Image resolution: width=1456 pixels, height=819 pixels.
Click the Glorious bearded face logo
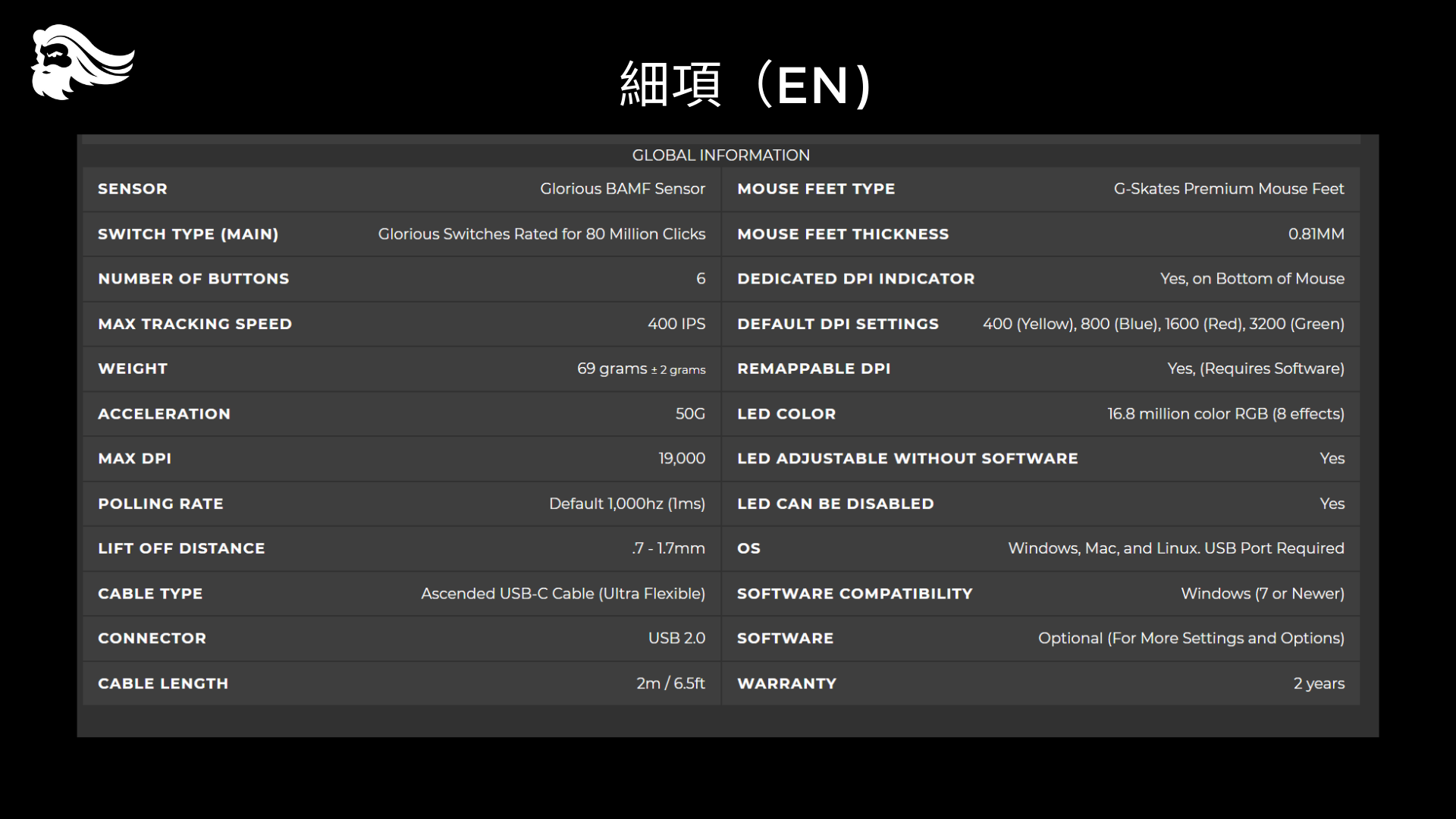click(82, 62)
